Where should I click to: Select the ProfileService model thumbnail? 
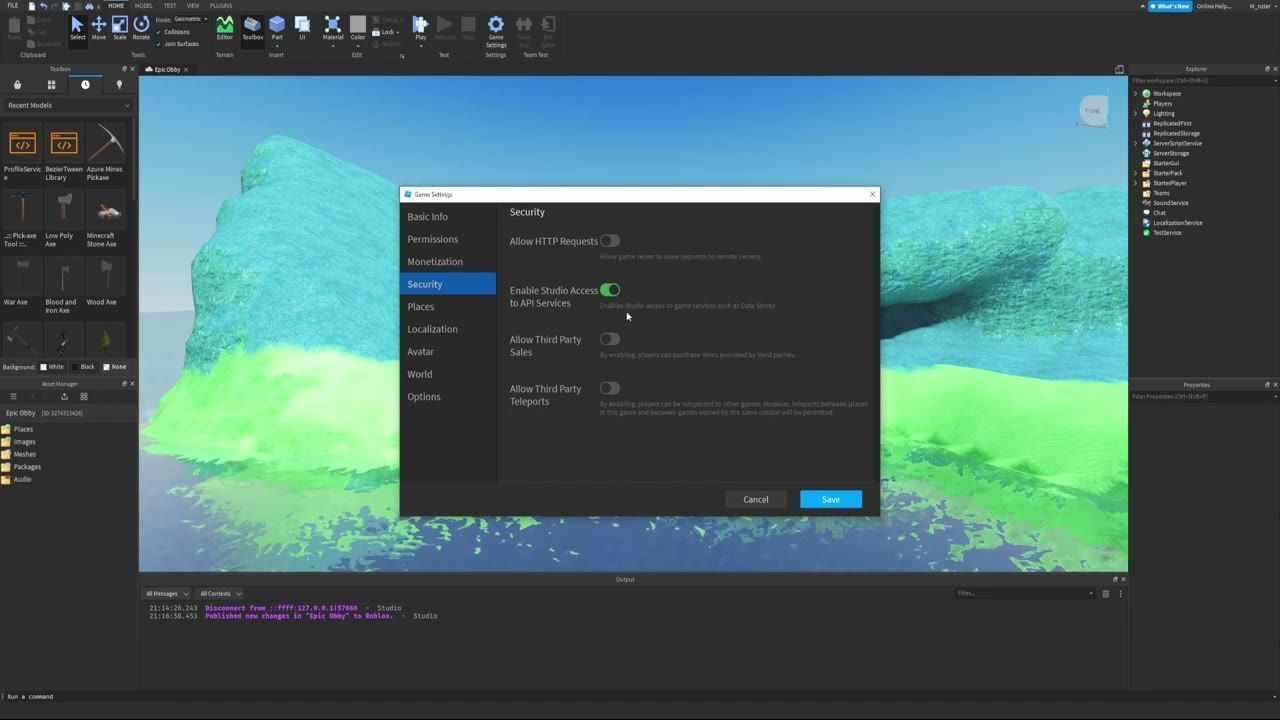(x=22, y=143)
